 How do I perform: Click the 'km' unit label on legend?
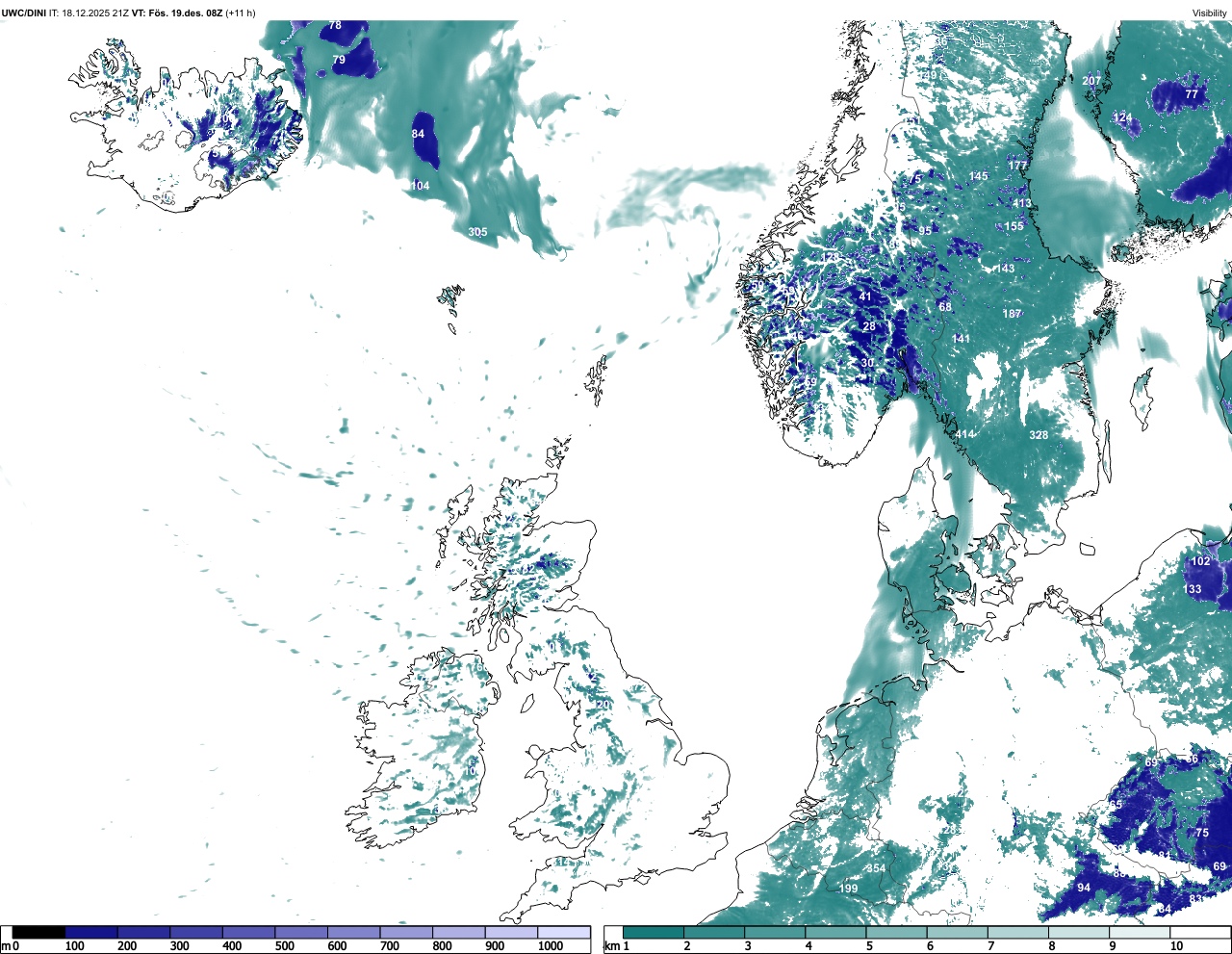coord(611,946)
